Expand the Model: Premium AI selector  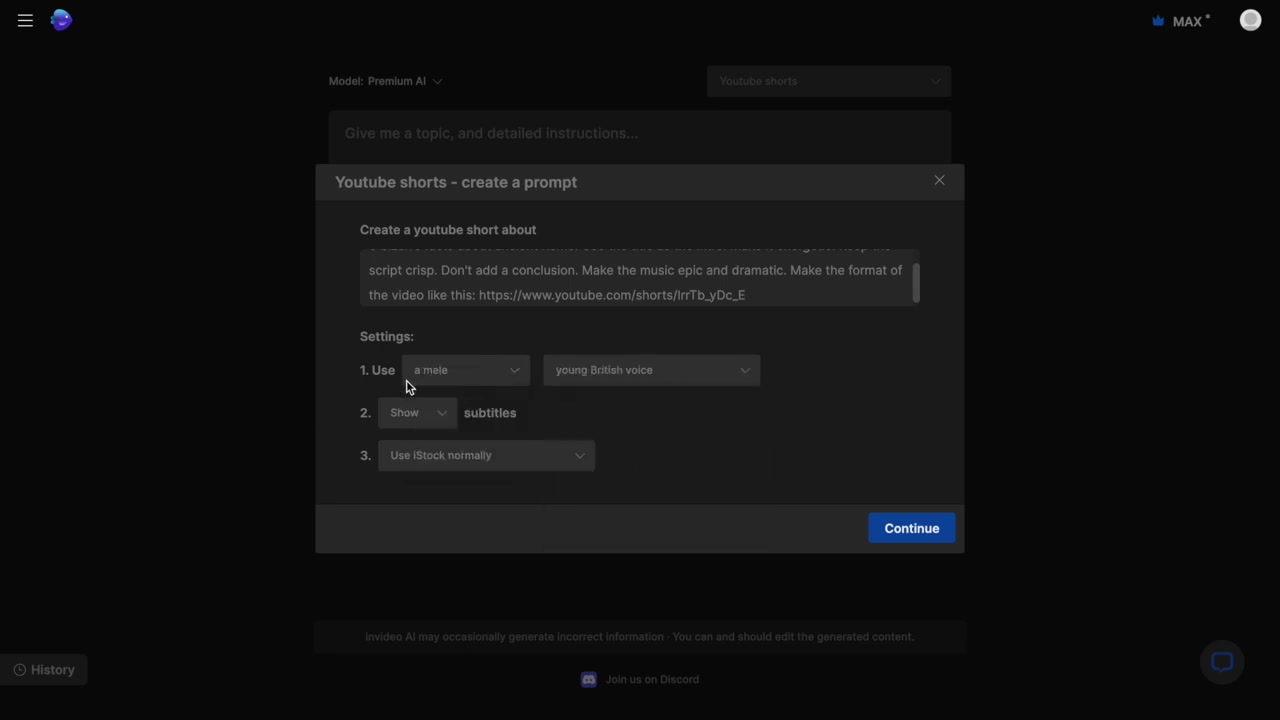(x=385, y=81)
